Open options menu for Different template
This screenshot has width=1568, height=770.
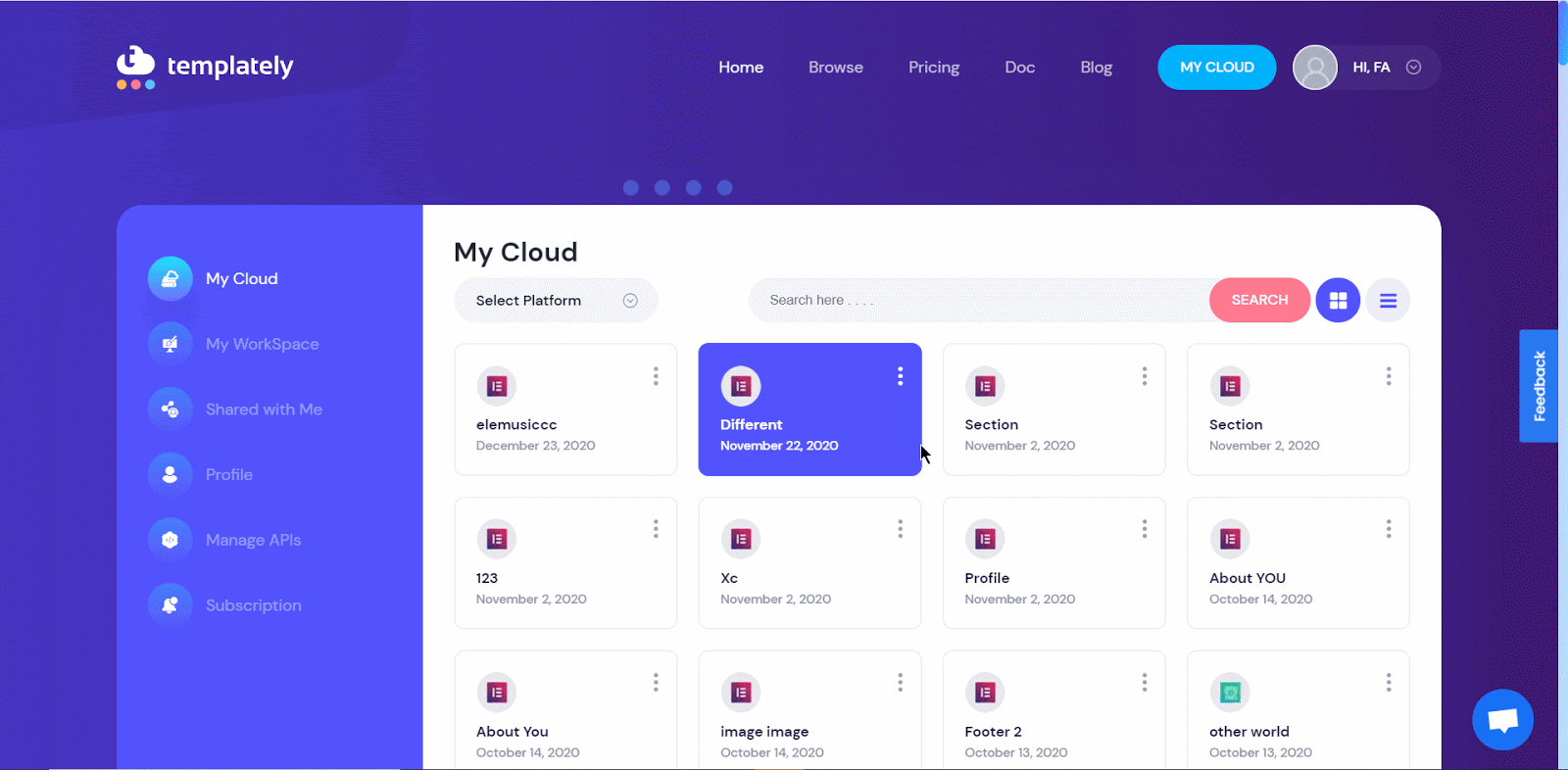pos(900,376)
